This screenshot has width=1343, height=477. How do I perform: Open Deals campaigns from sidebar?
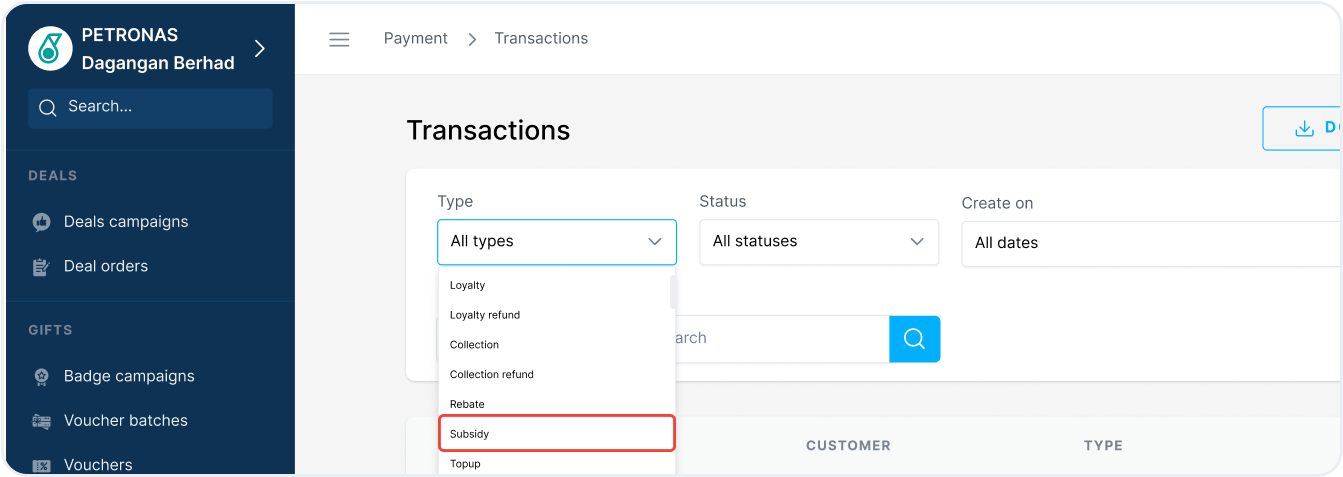point(125,222)
